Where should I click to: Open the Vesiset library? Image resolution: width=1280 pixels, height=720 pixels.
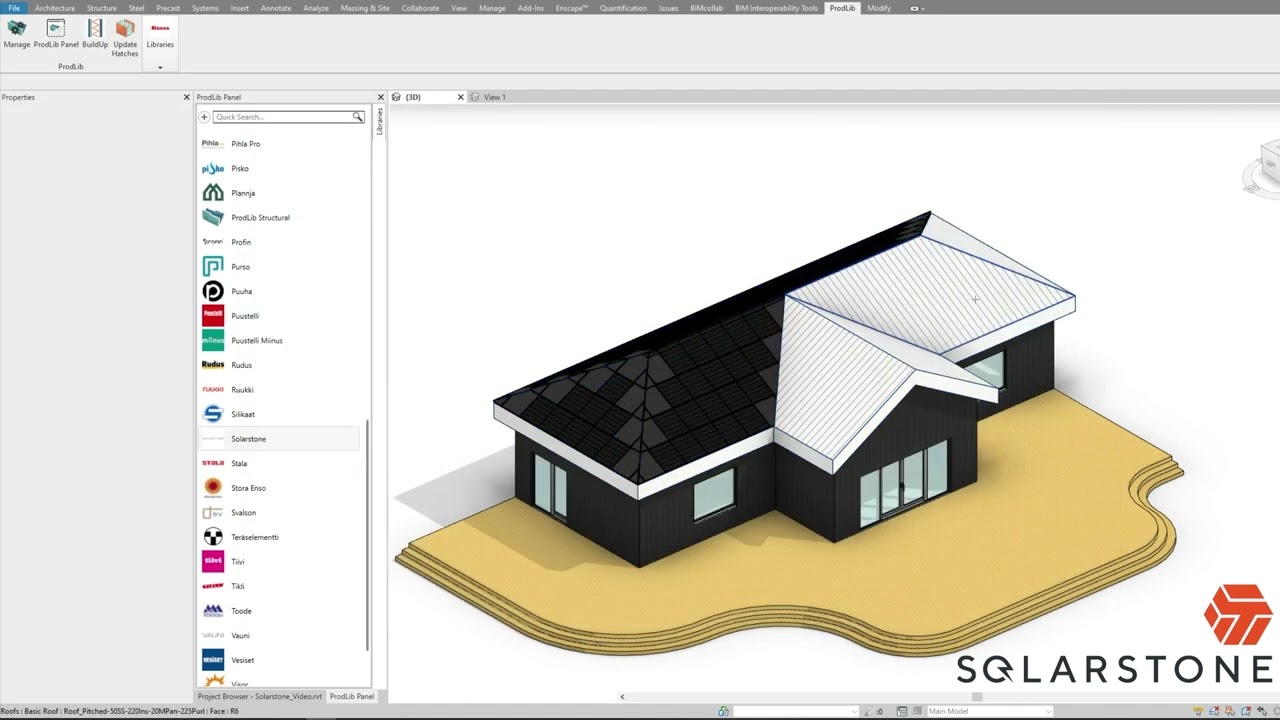(279, 660)
